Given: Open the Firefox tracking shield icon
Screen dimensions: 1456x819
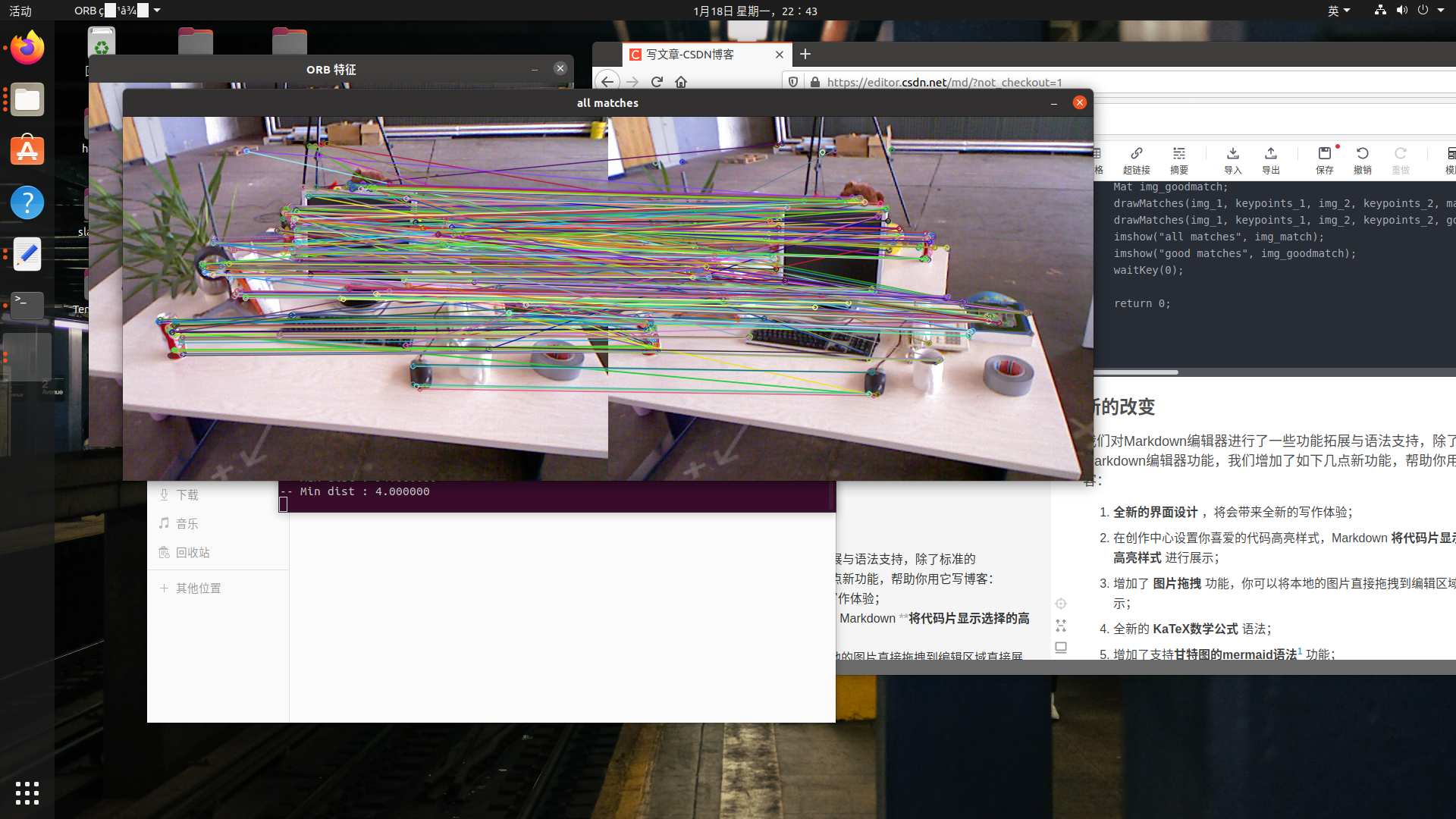Looking at the screenshot, I should click(793, 82).
